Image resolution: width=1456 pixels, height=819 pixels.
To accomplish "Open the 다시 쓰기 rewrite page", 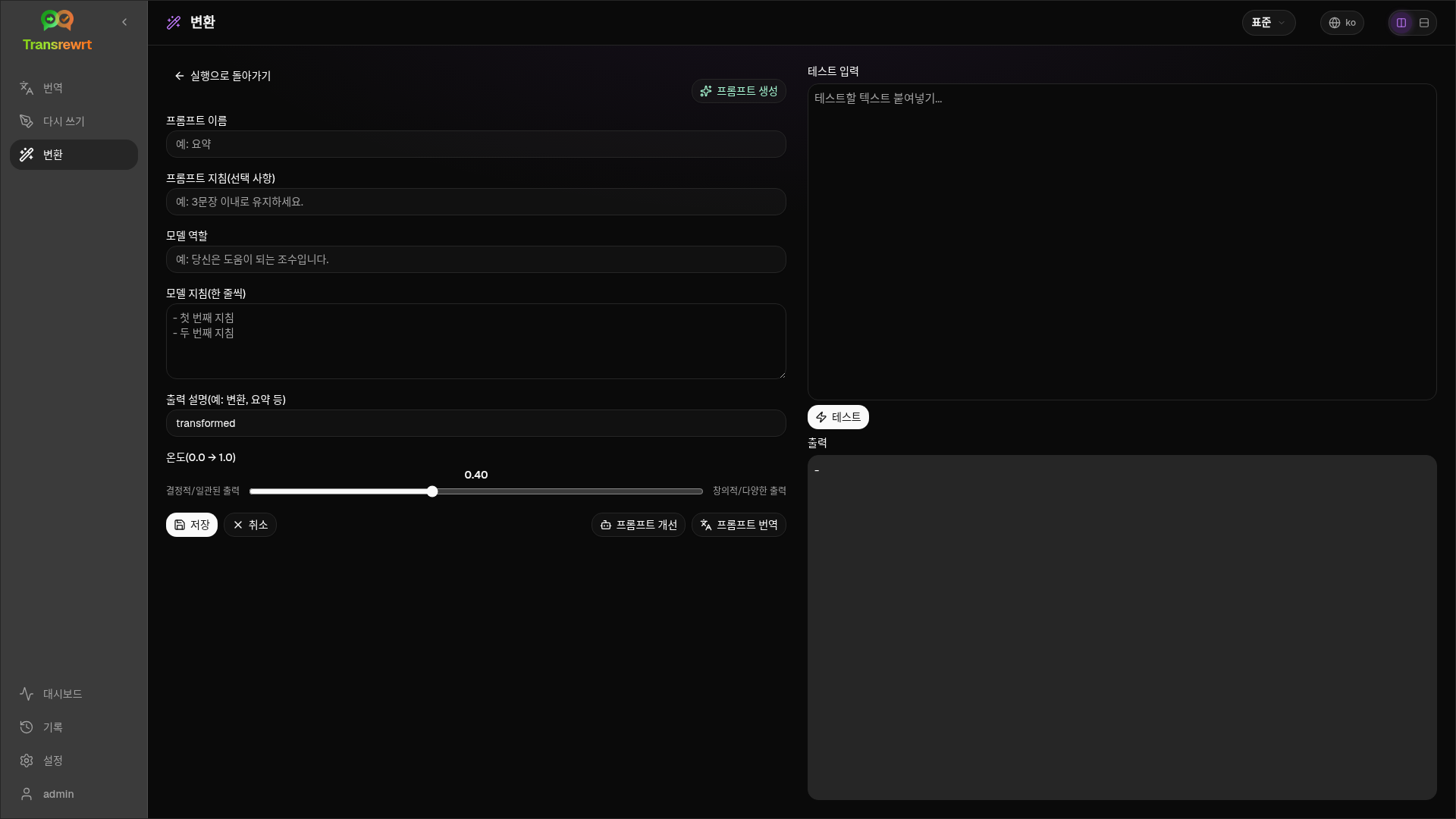I will [74, 121].
